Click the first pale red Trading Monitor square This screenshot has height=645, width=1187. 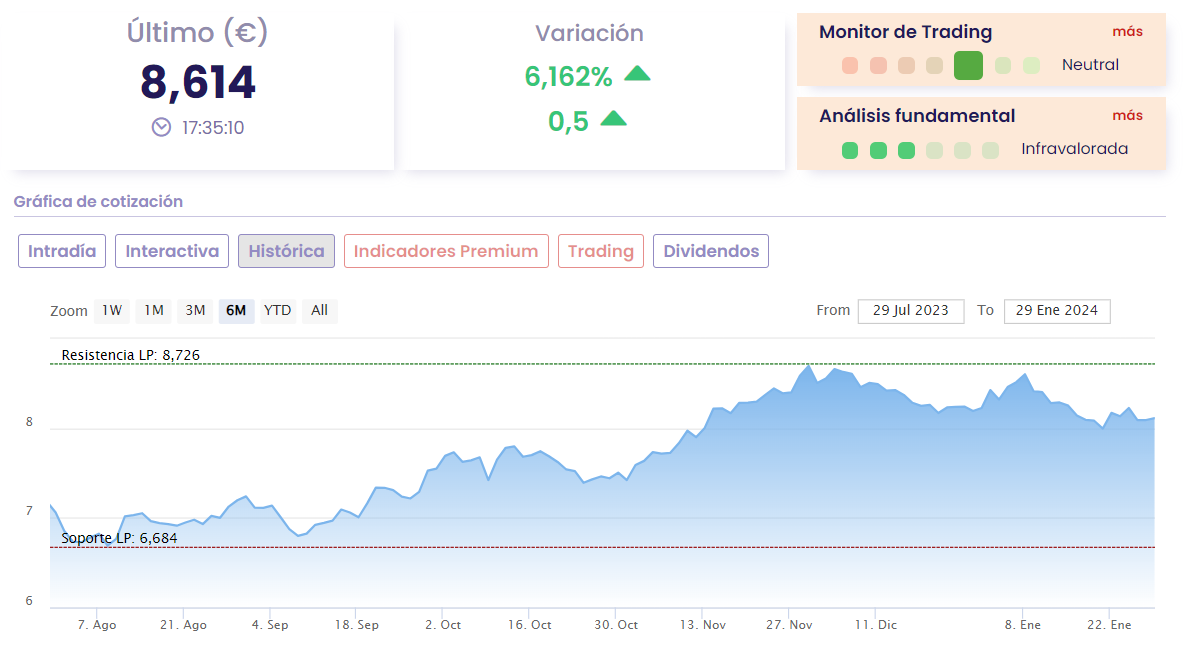click(x=850, y=66)
